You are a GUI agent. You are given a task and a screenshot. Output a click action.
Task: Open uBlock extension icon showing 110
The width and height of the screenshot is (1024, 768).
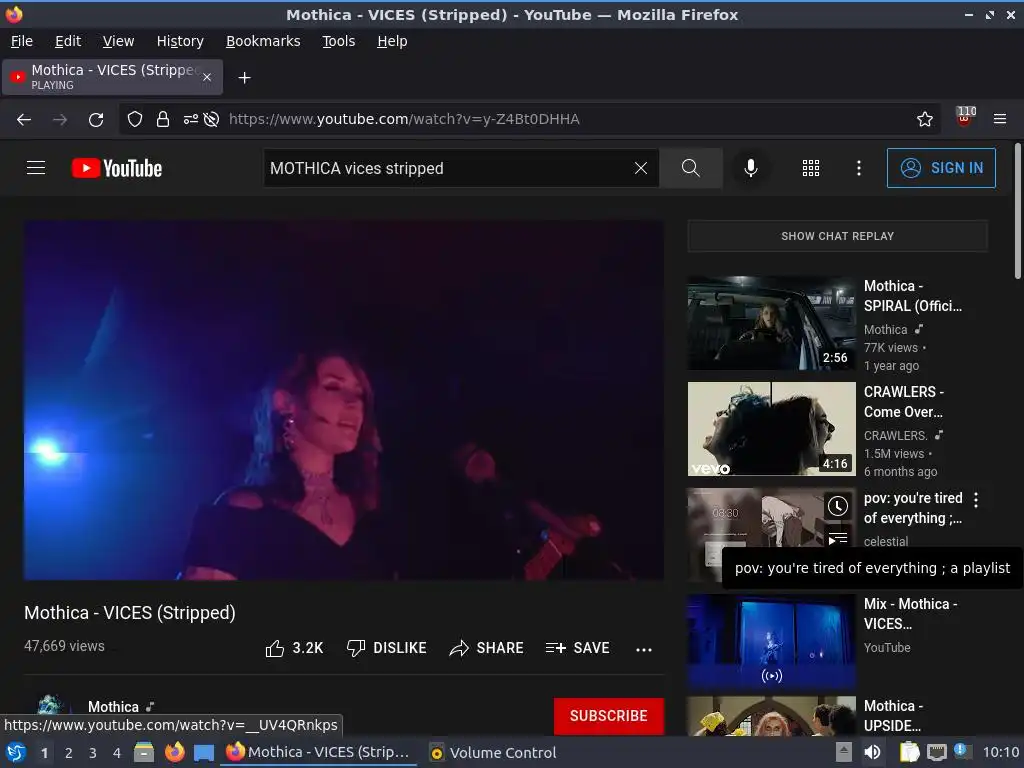click(965, 117)
